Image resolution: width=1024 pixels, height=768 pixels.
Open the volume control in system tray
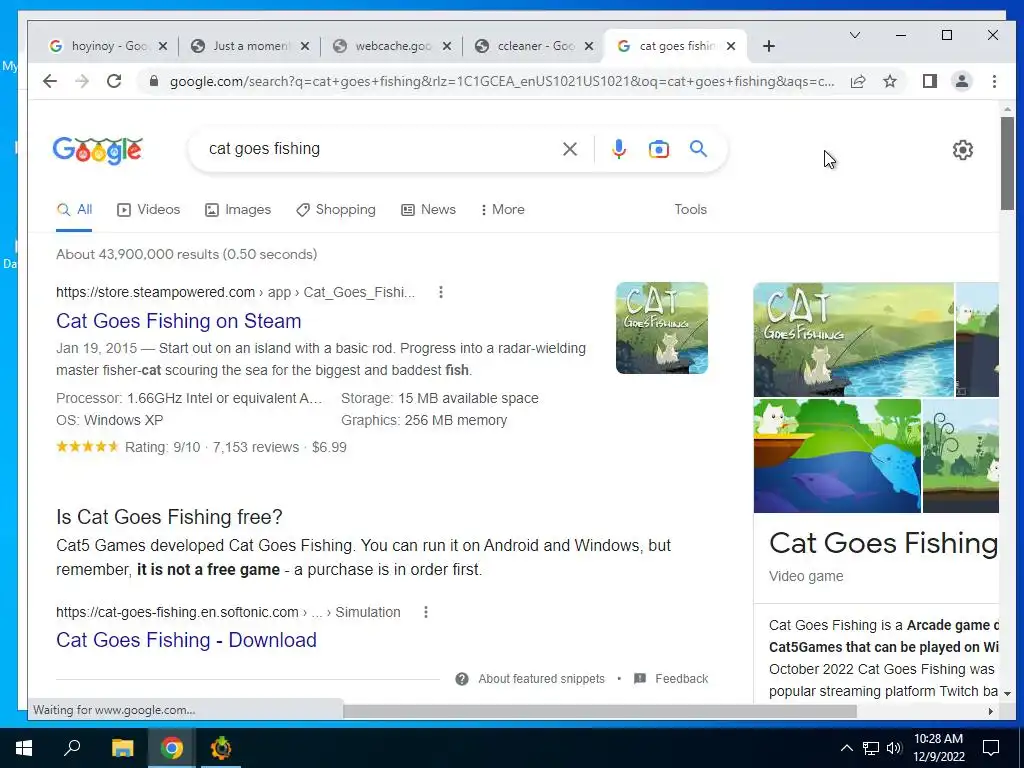click(894, 748)
